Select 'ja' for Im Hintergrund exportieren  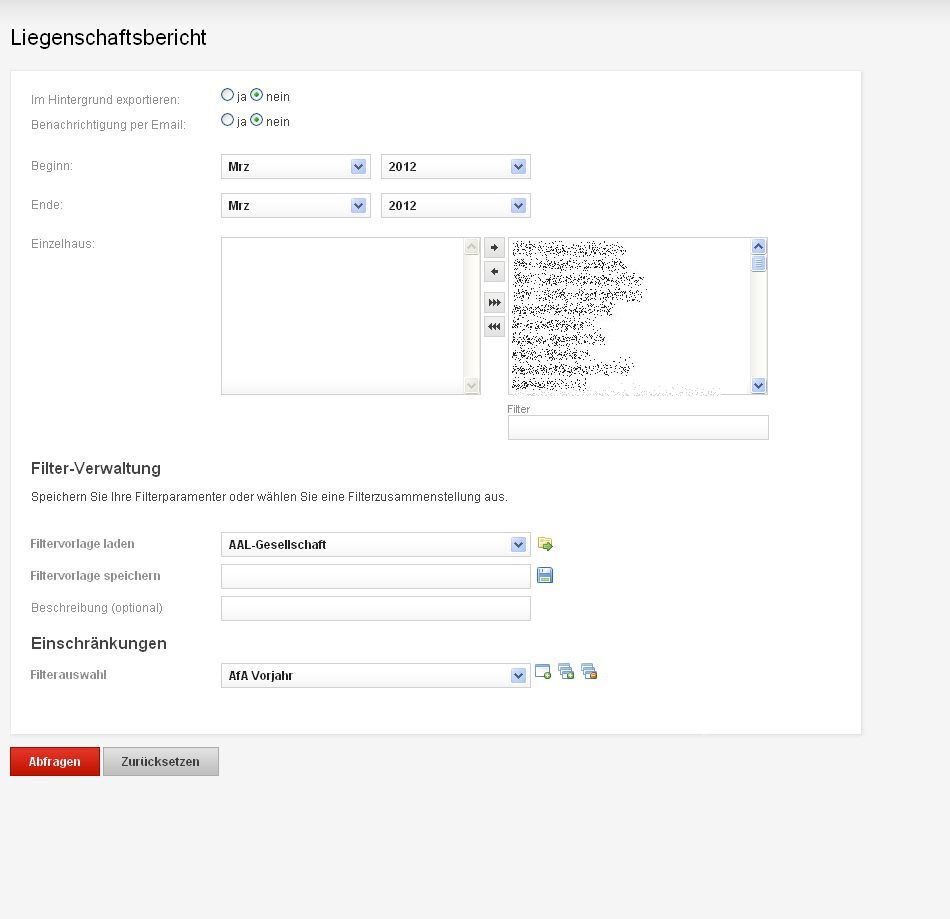(x=227, y=95)
